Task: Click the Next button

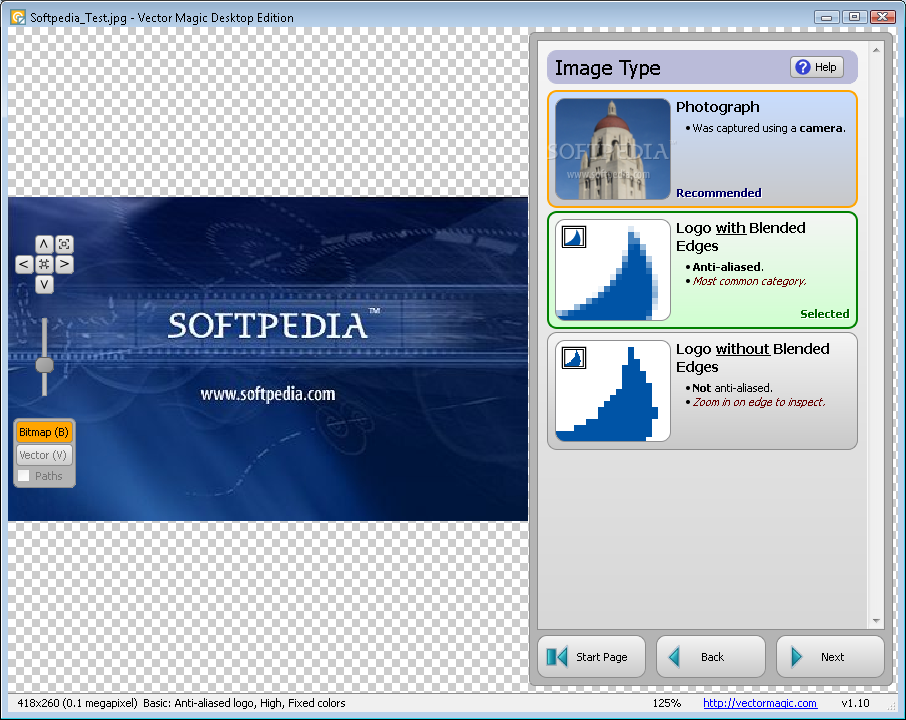Action: [x=830, y=657]
